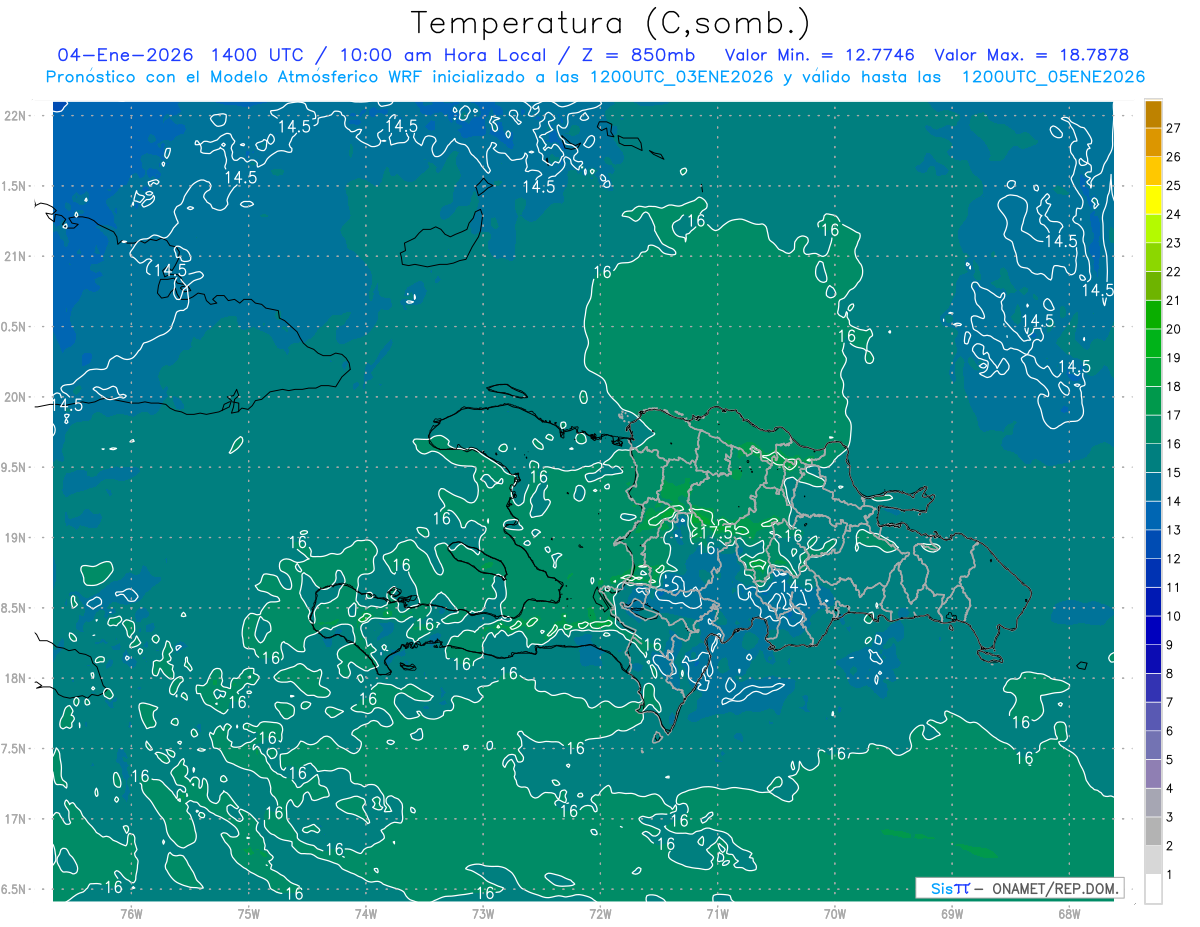The height and width of the screenshot is (927, 1200).
Task: Click legend label 15
Action: coord(1173,472)
